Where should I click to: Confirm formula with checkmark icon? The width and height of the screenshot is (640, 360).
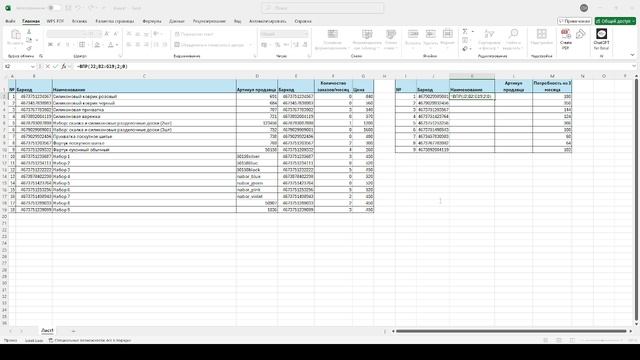[x=56, y=66]
